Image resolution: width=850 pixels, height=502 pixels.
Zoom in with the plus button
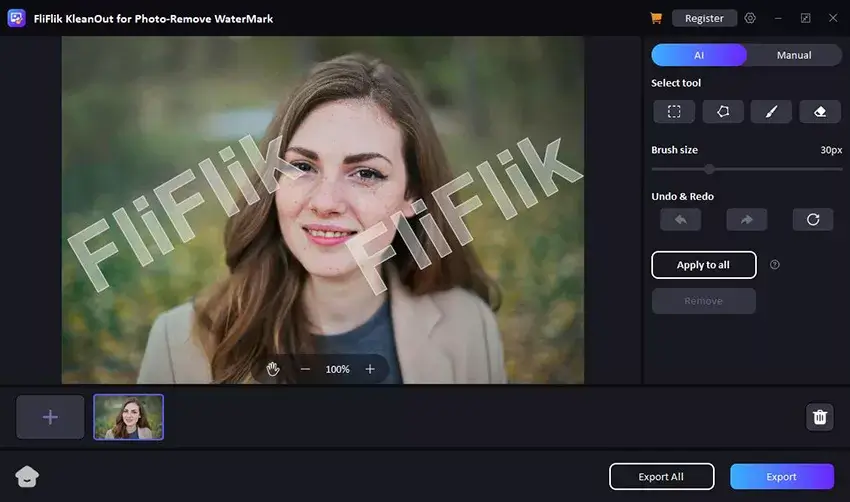point(370,369)
